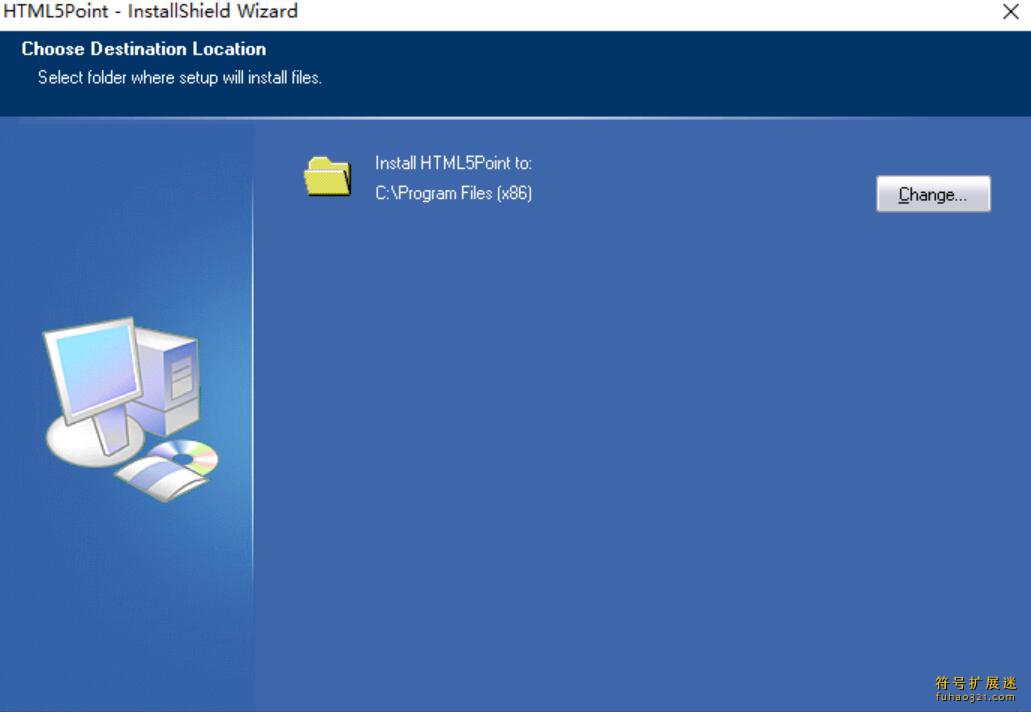Open a different install folder via Change
Viewport: 1031px width, 712px height.
pyautogui.click(x=933, y=194)
